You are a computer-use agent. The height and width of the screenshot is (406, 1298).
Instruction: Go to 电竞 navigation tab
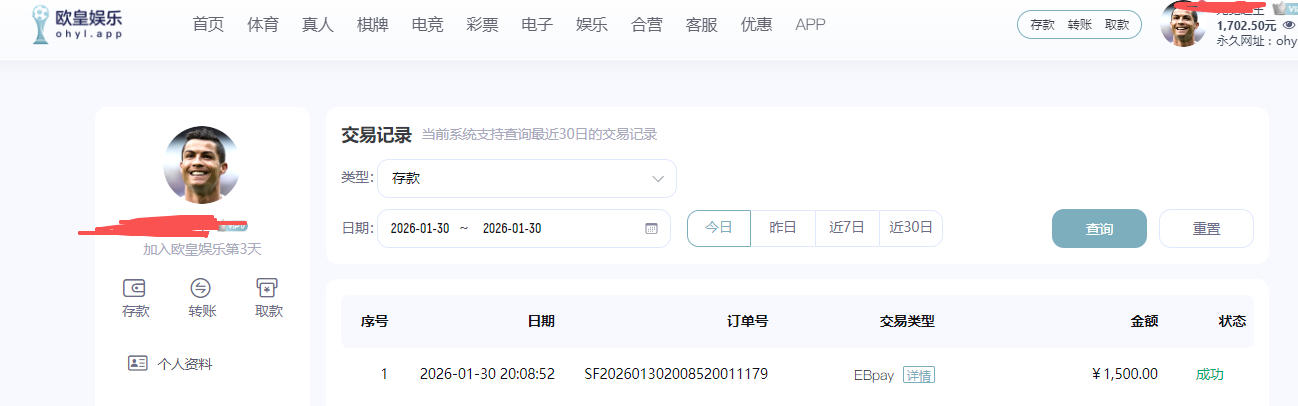click(427, 25)
